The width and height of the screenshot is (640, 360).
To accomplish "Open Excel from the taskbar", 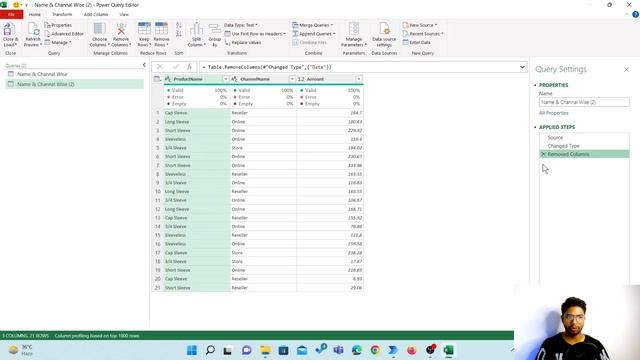I will (448, 350).
